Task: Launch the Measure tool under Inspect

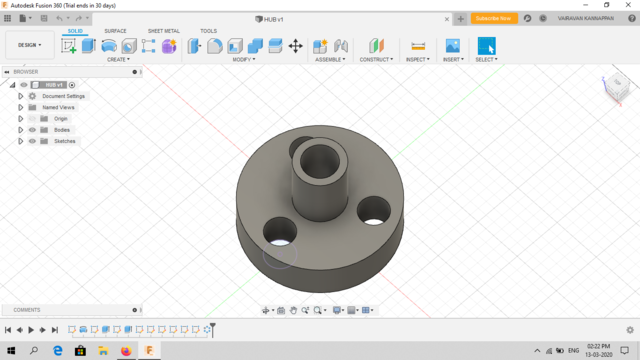Action: point(418,46)
